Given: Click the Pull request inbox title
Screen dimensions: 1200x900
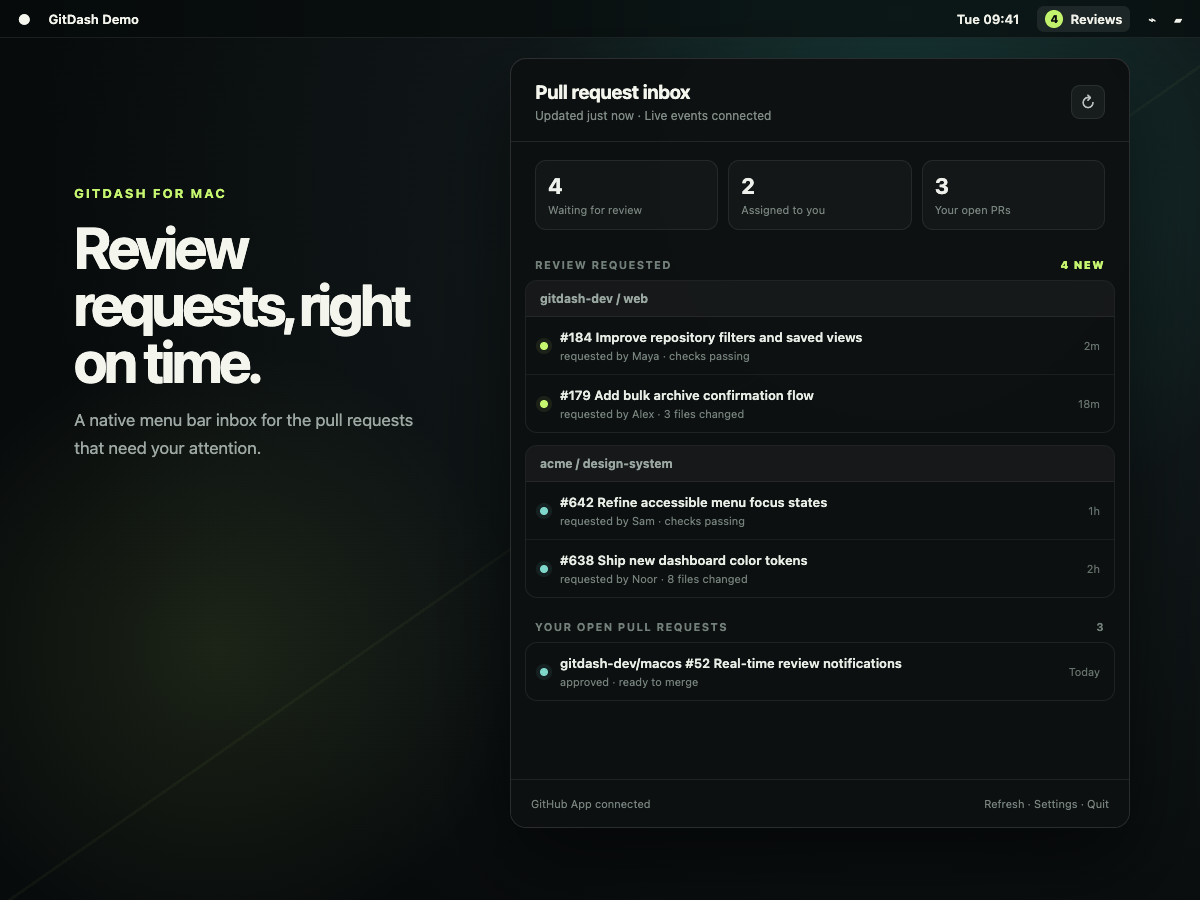Looking at the screenshot, I should [x=613, y=92].
